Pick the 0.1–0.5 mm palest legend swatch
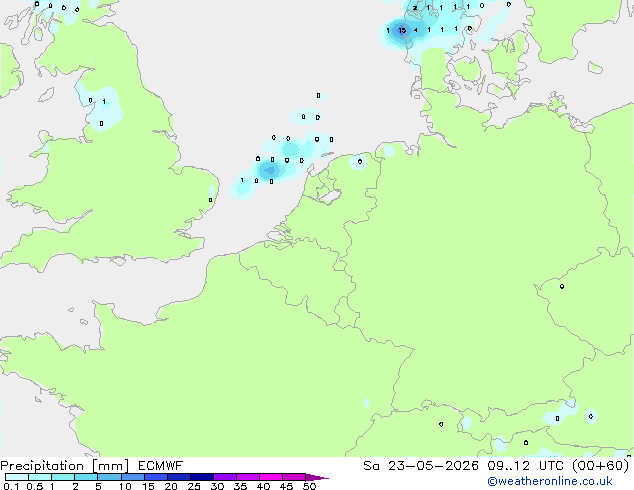The width and height of the screenshot is (634, 490). [x=17, y=477]
